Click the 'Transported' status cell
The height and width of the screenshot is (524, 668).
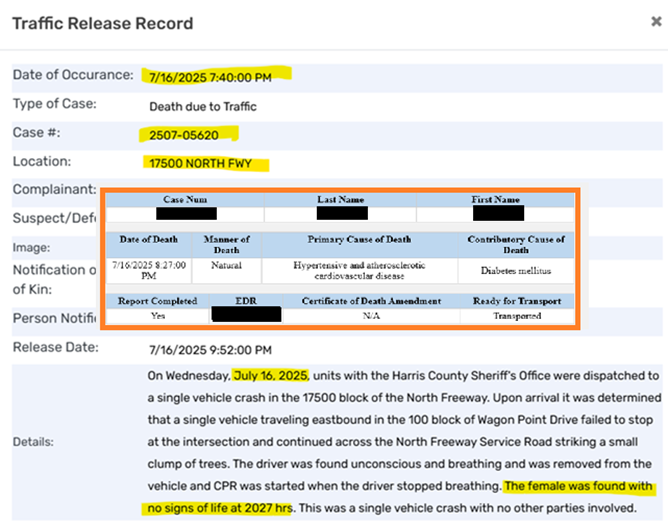click(x=517, y=316)
